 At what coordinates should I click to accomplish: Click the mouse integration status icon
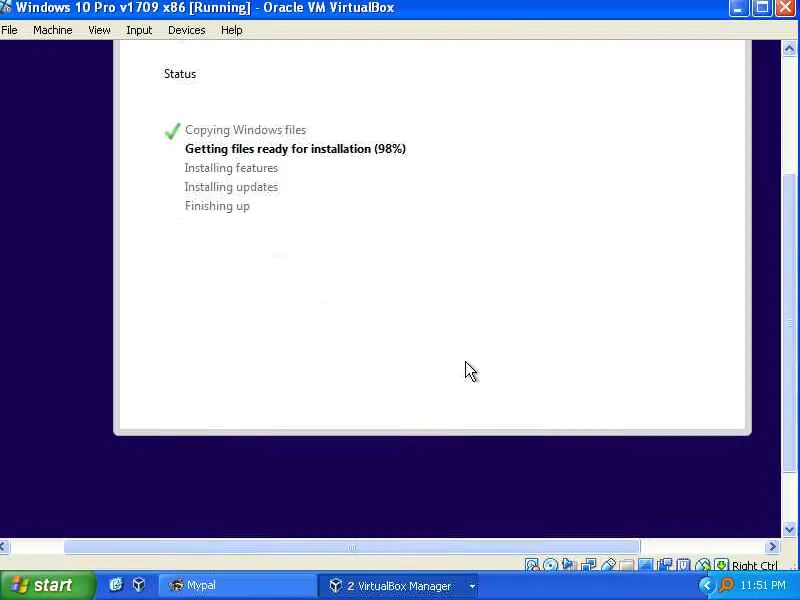[x=703, y=565]
